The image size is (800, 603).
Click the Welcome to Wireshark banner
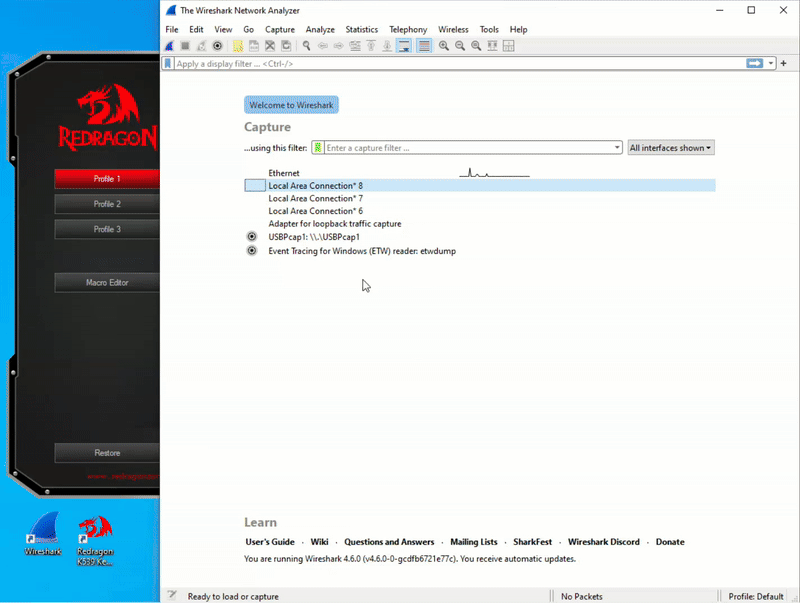click(x=291, y=105)
